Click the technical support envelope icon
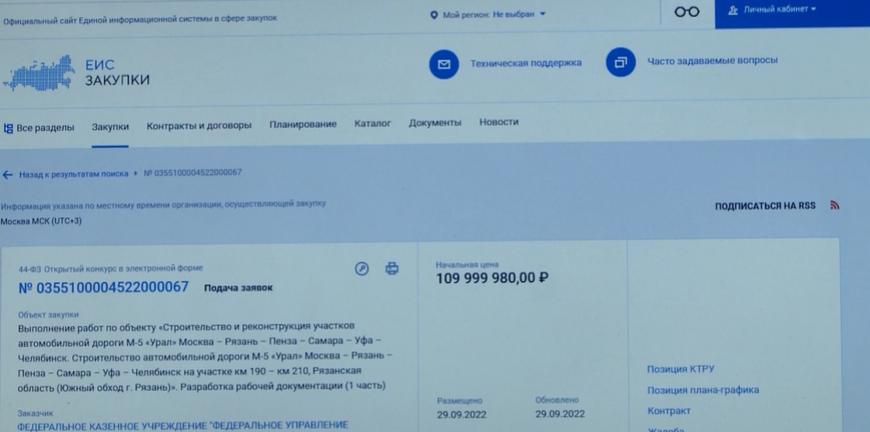 [443, 64]
